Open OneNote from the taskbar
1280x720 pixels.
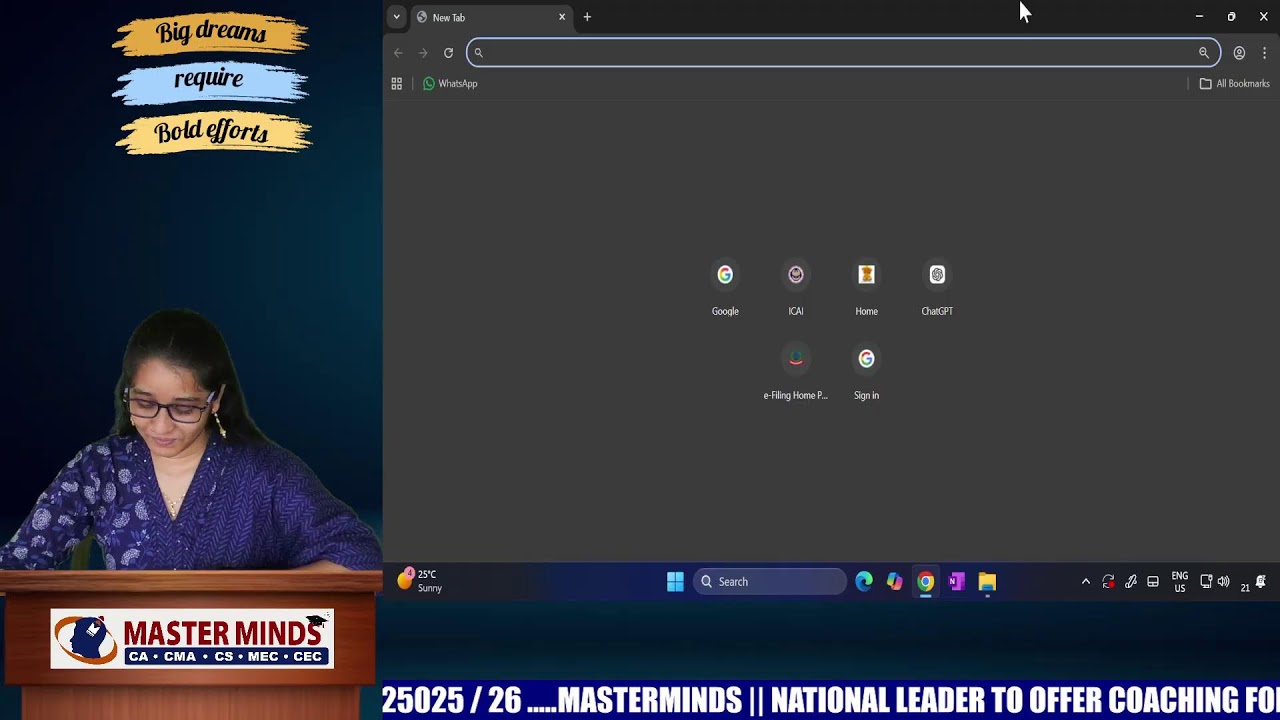[957, 582]
